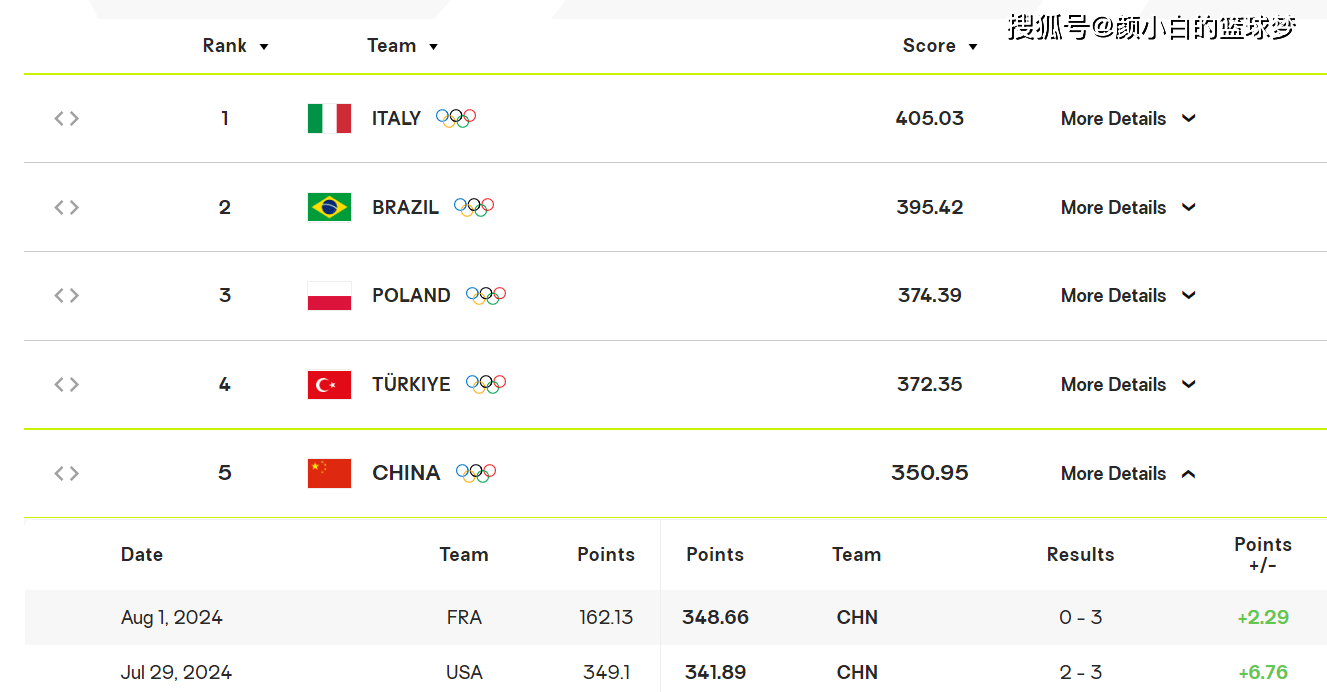Click the China flag icon
1327x692 pixels.
[329, 473]
